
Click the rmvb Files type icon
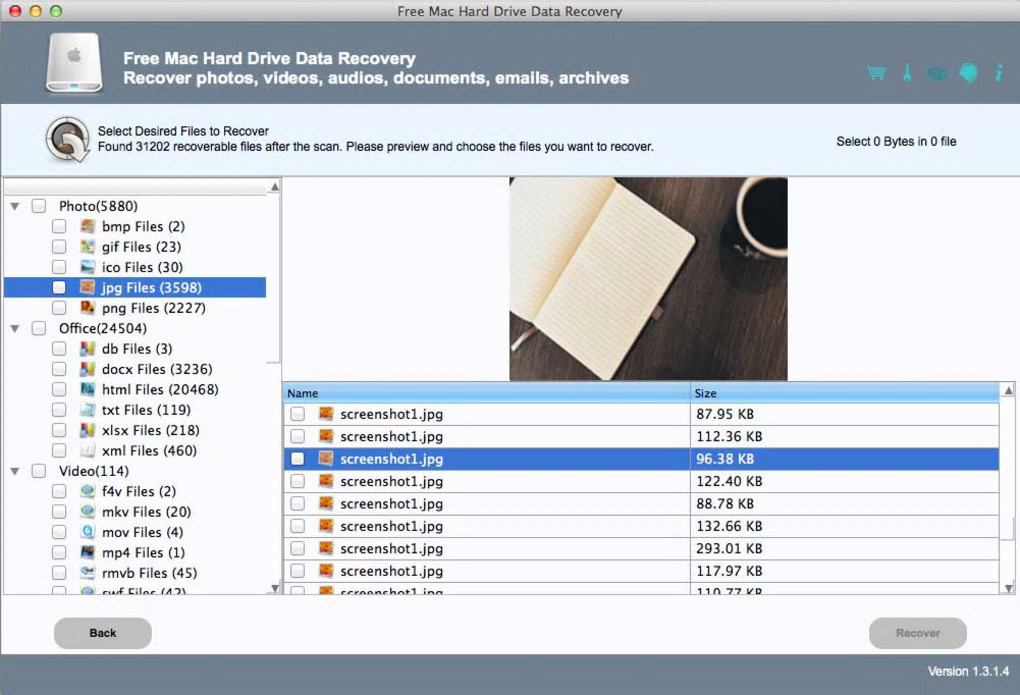[87, 573]
